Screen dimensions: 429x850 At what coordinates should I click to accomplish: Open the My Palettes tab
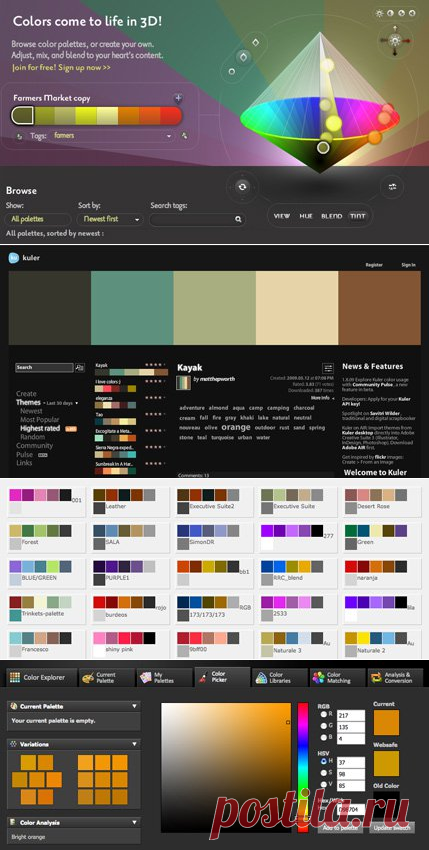tap(164, 677)
